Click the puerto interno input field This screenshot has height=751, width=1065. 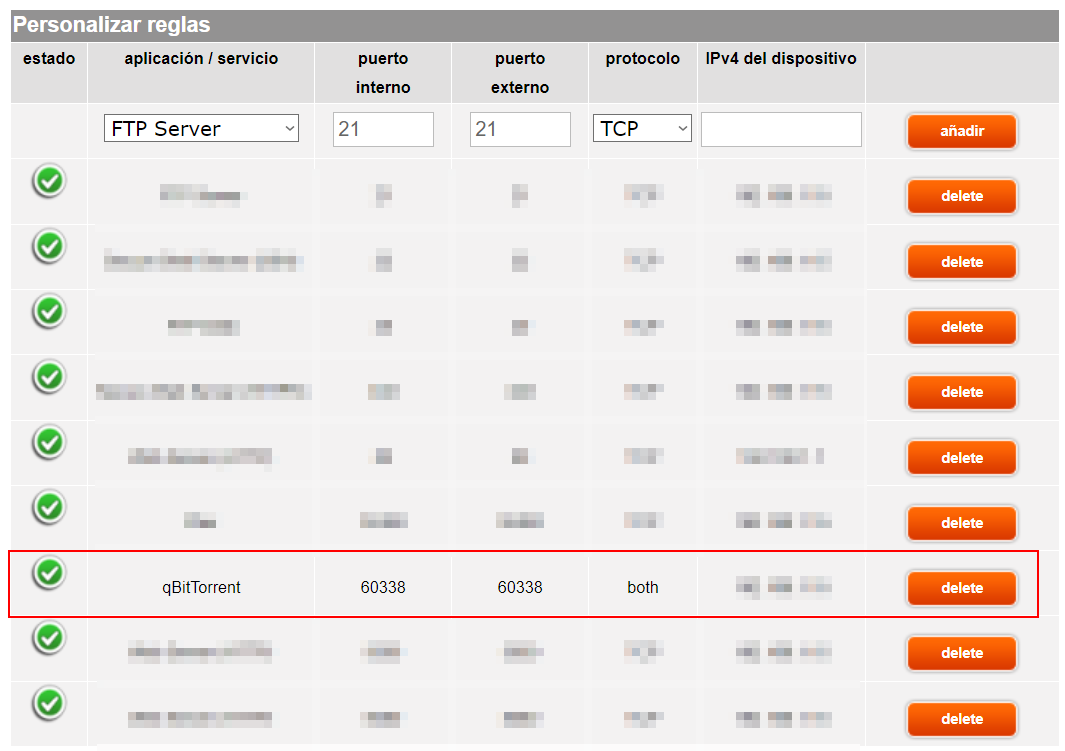coord(383,129)
